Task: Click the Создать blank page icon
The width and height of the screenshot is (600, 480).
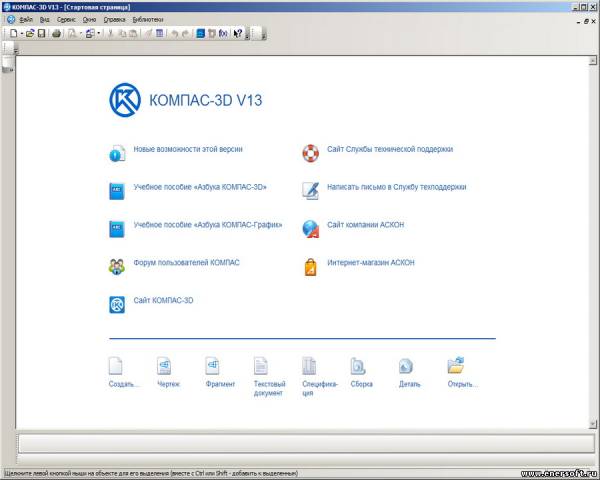Action: (x=116, y=366)
